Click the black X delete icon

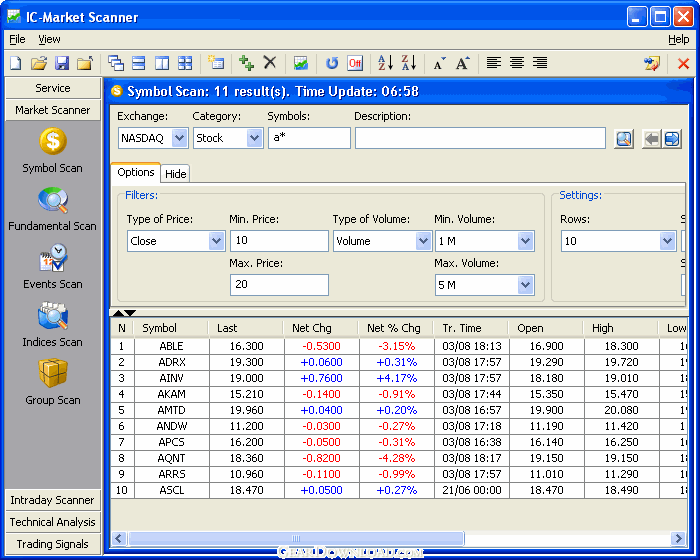[270, 63]
